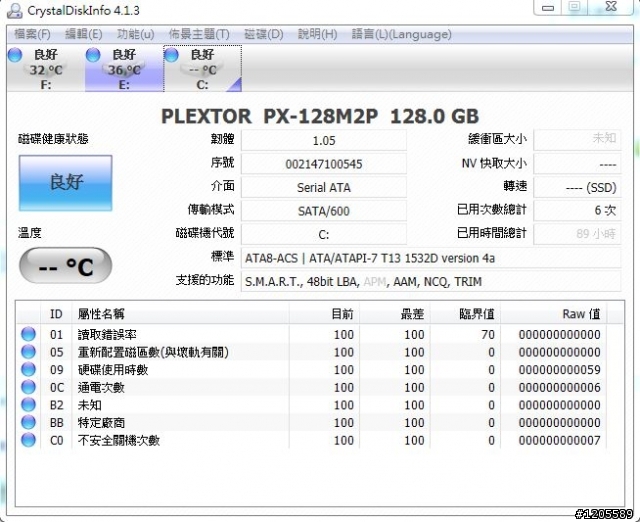
Task: Click the blue status orb of drive C:
Action: (x=172, y=55)
